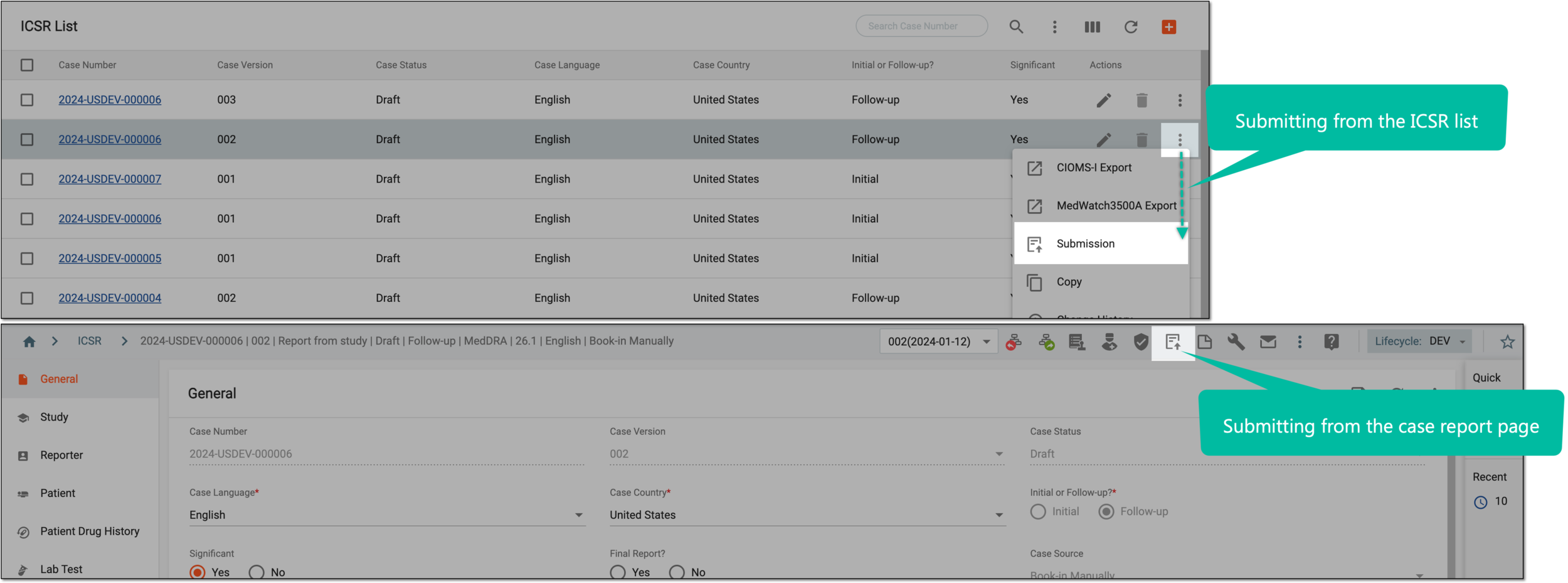The height and width of the screenshot is (583, 1568).
Task: Open the Study section in sidebar
Action: click(x=80, y=417)
